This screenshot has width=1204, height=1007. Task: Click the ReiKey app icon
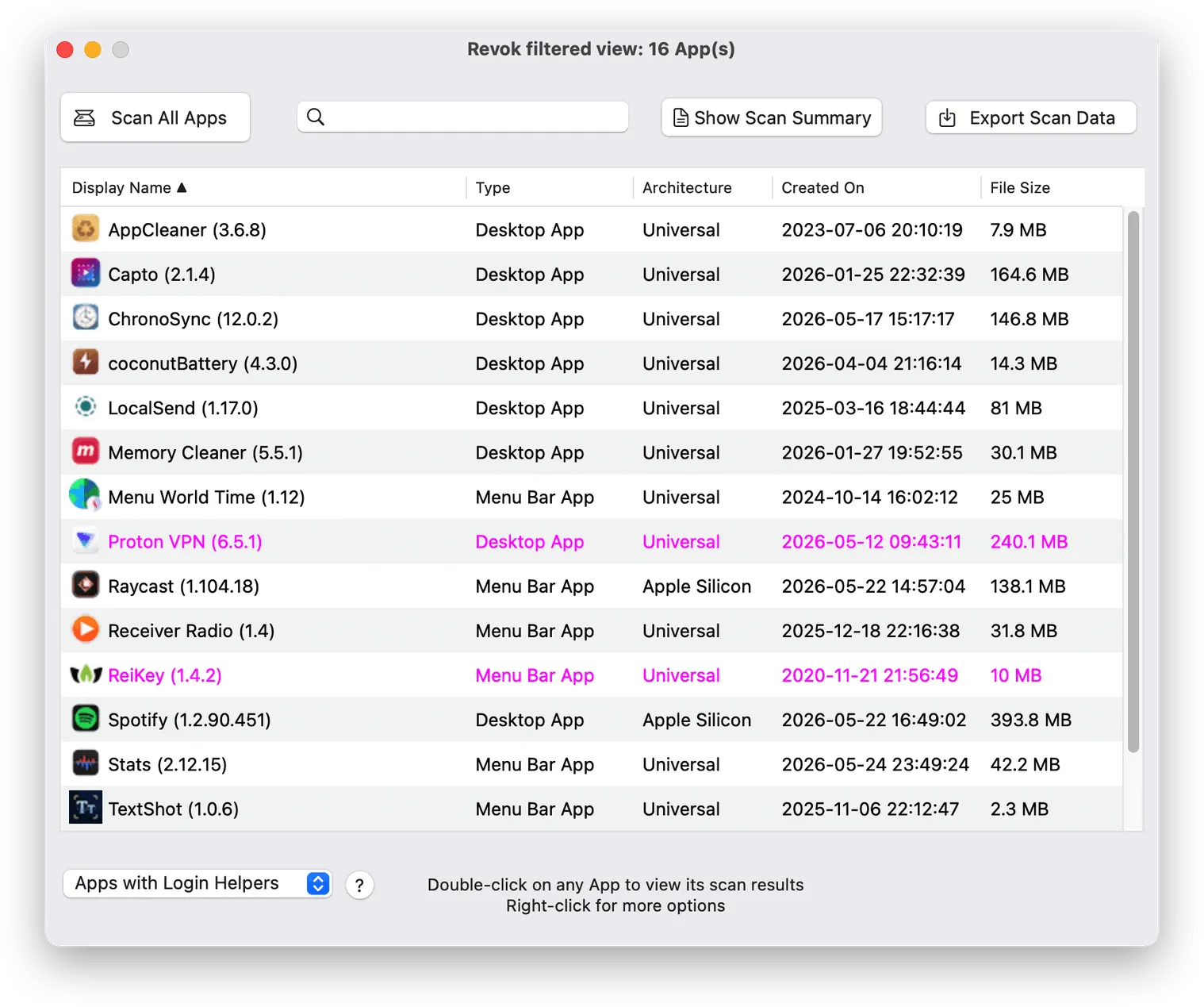coord(86,675)
